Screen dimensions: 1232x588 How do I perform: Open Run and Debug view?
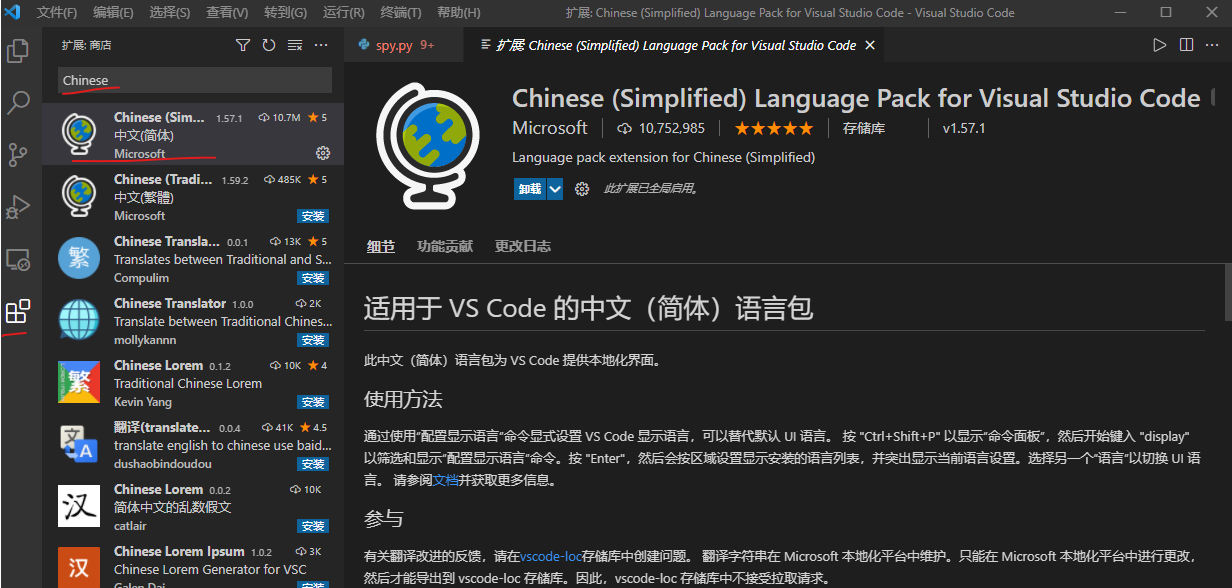point(18,207)
